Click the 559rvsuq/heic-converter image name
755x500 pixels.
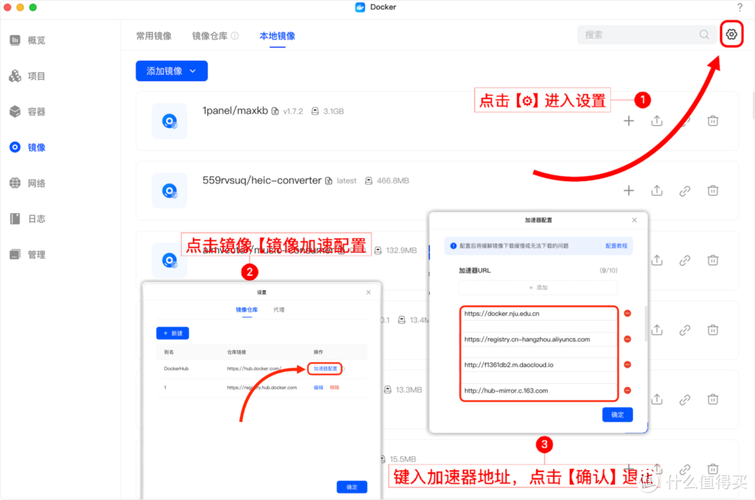click(x=261, y=180)
